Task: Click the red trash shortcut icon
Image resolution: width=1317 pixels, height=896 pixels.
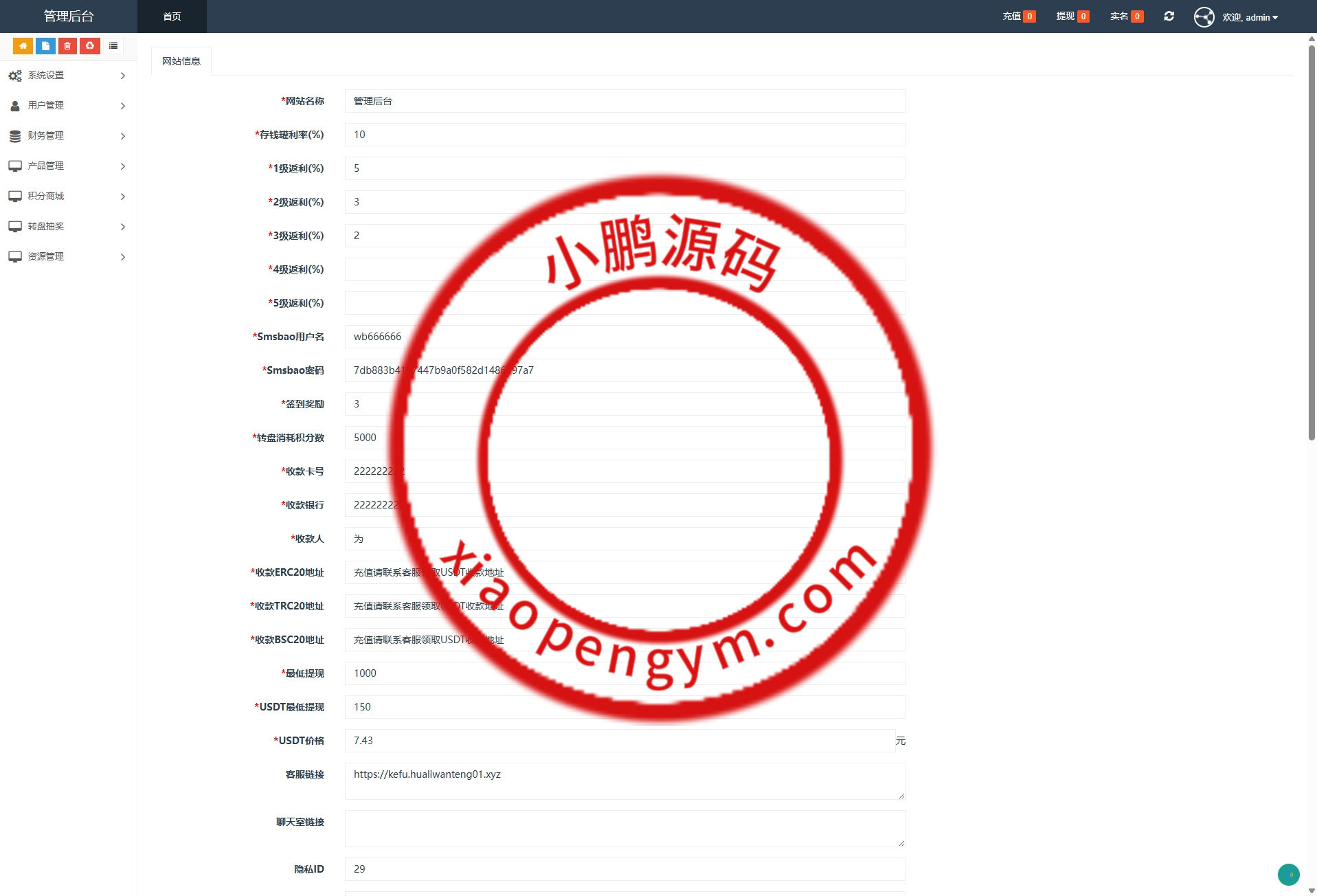Action: click(67, 46)
